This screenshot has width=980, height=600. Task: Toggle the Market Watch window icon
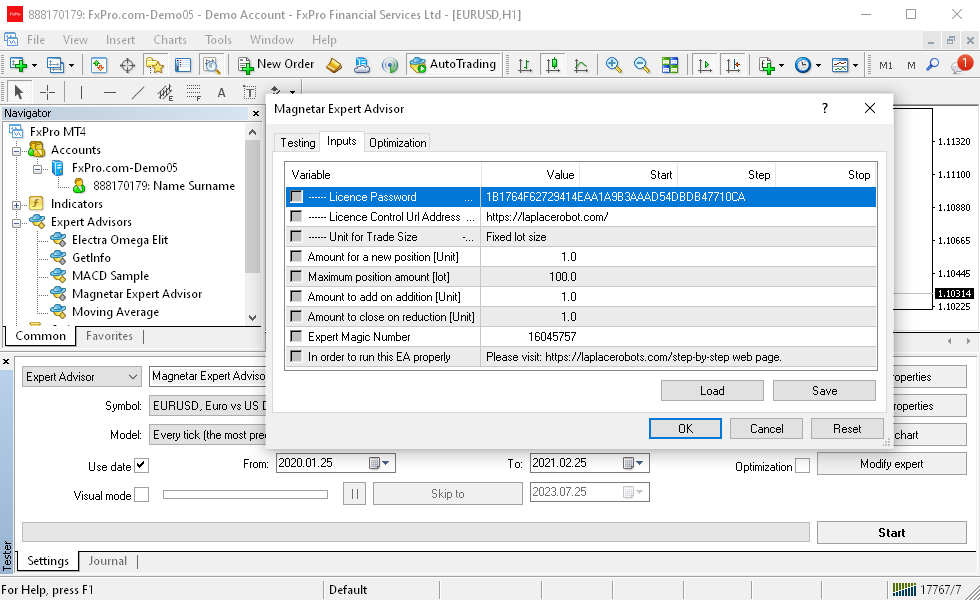99,64
